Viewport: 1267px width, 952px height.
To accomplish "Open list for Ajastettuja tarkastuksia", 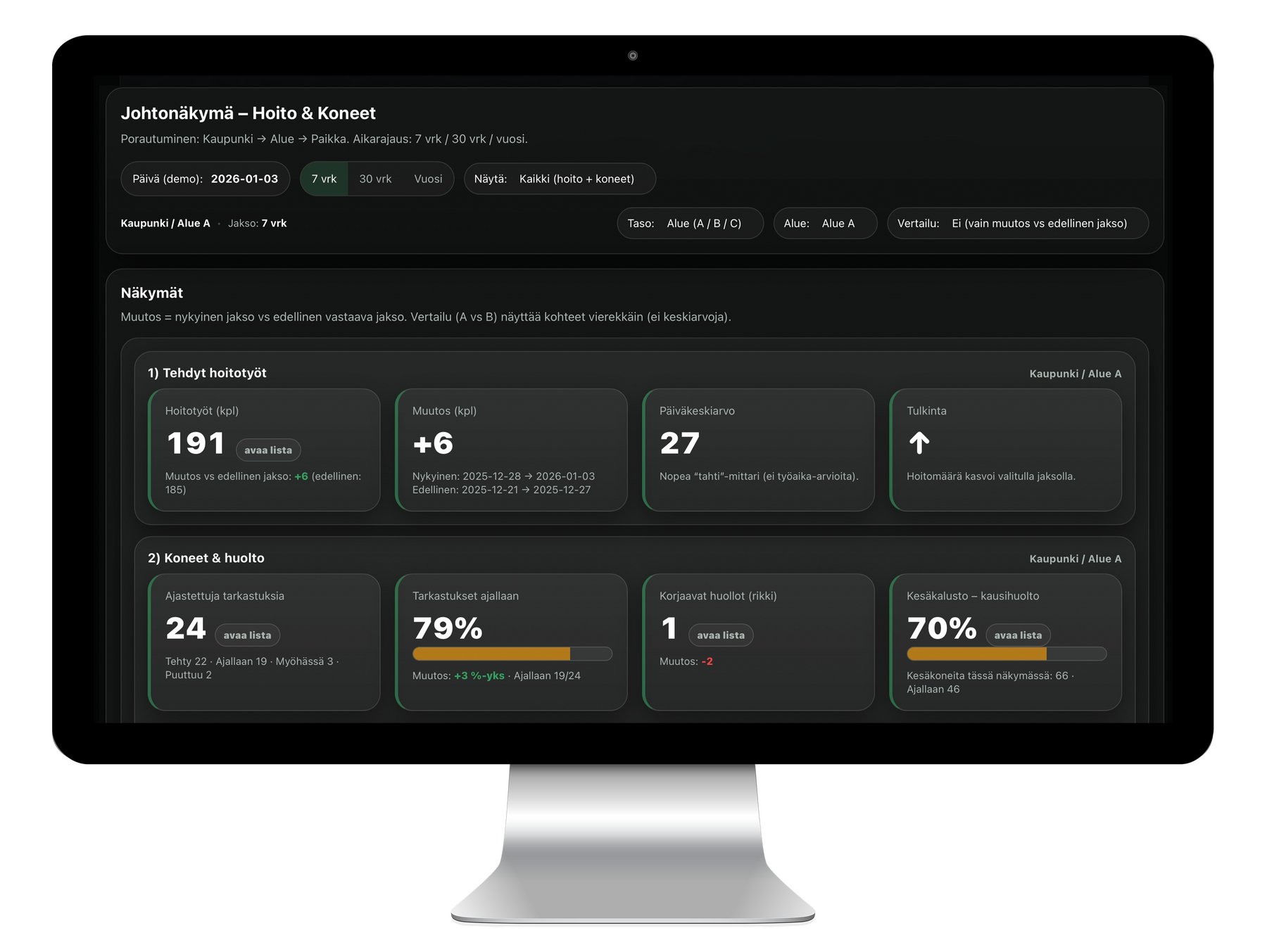I will pos(247,635).
